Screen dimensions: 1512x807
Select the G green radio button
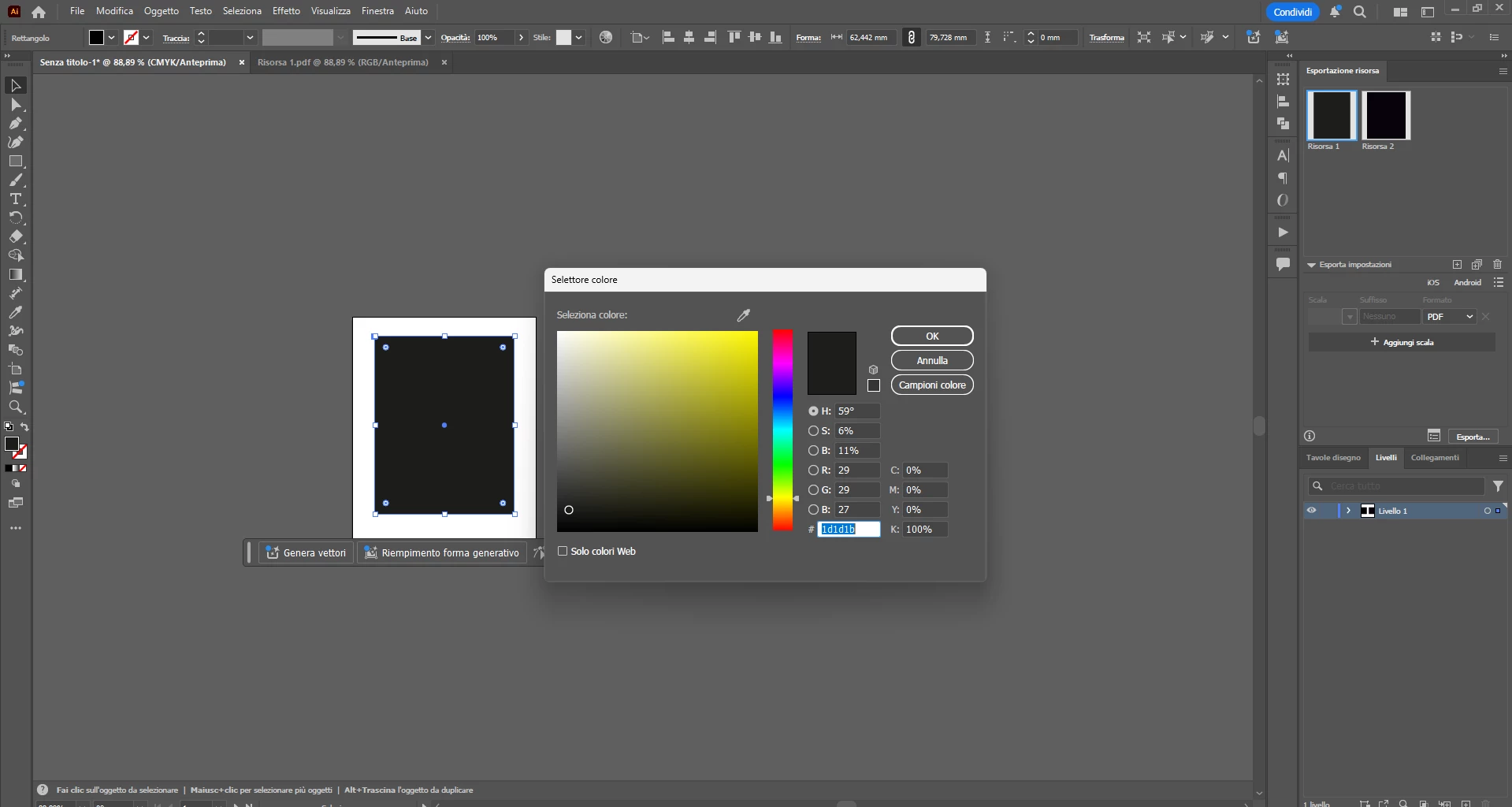[x=813, y=490]
